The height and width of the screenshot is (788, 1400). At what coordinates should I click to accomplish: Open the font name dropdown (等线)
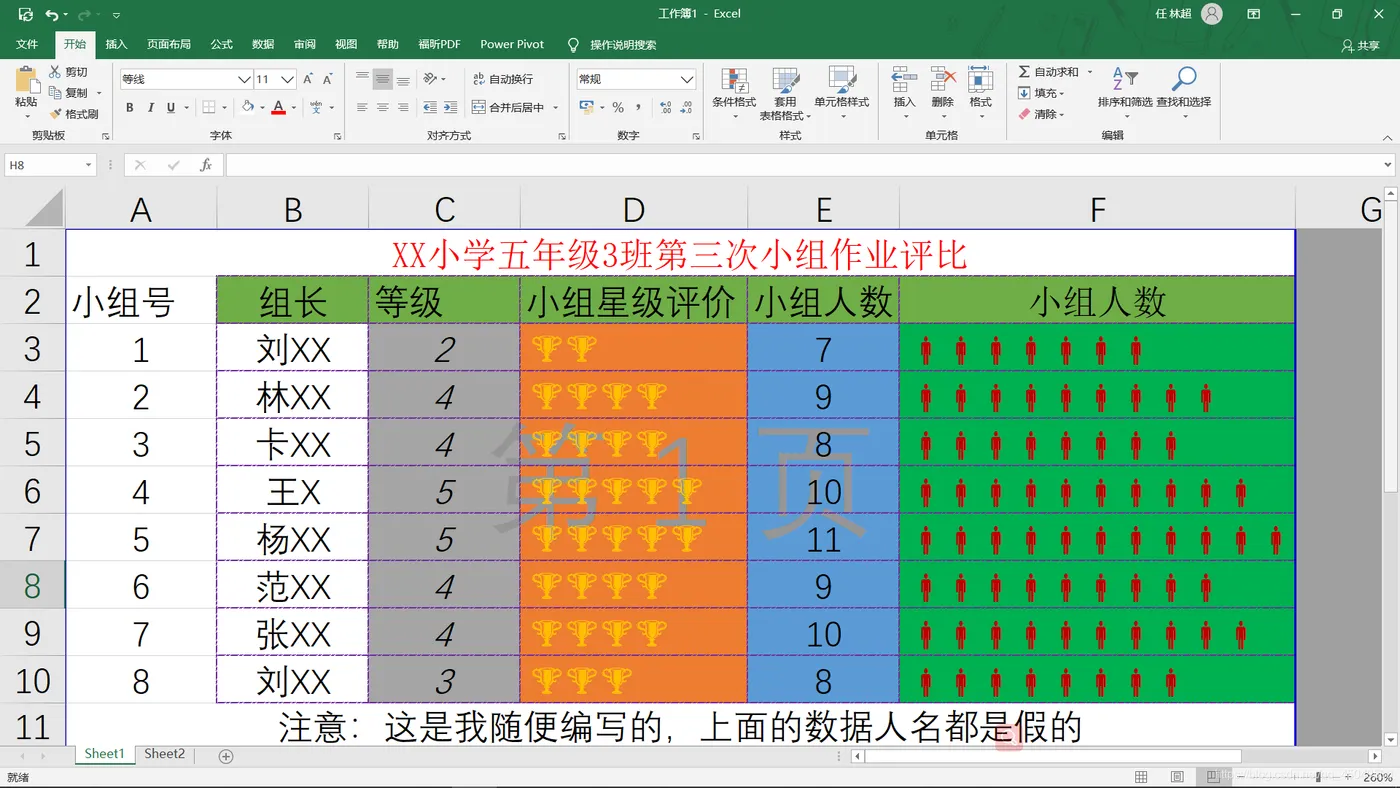point(244,79)
